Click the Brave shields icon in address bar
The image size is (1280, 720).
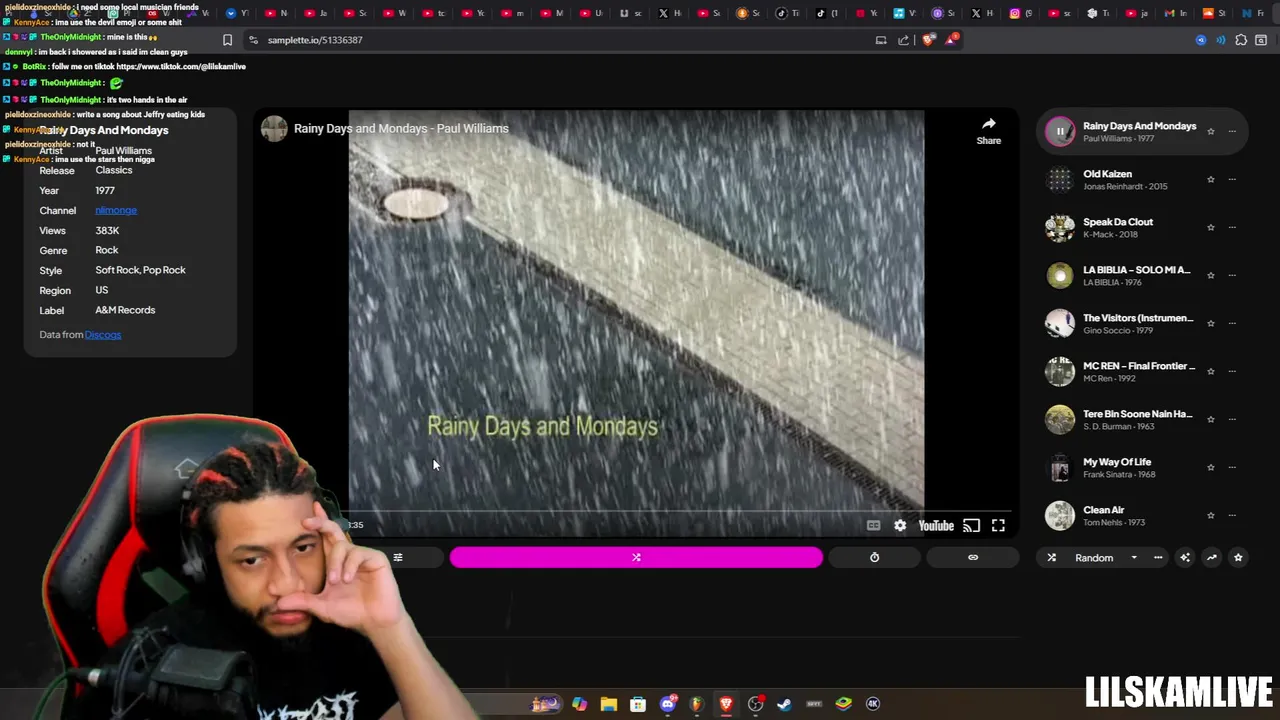click(928, 40)
